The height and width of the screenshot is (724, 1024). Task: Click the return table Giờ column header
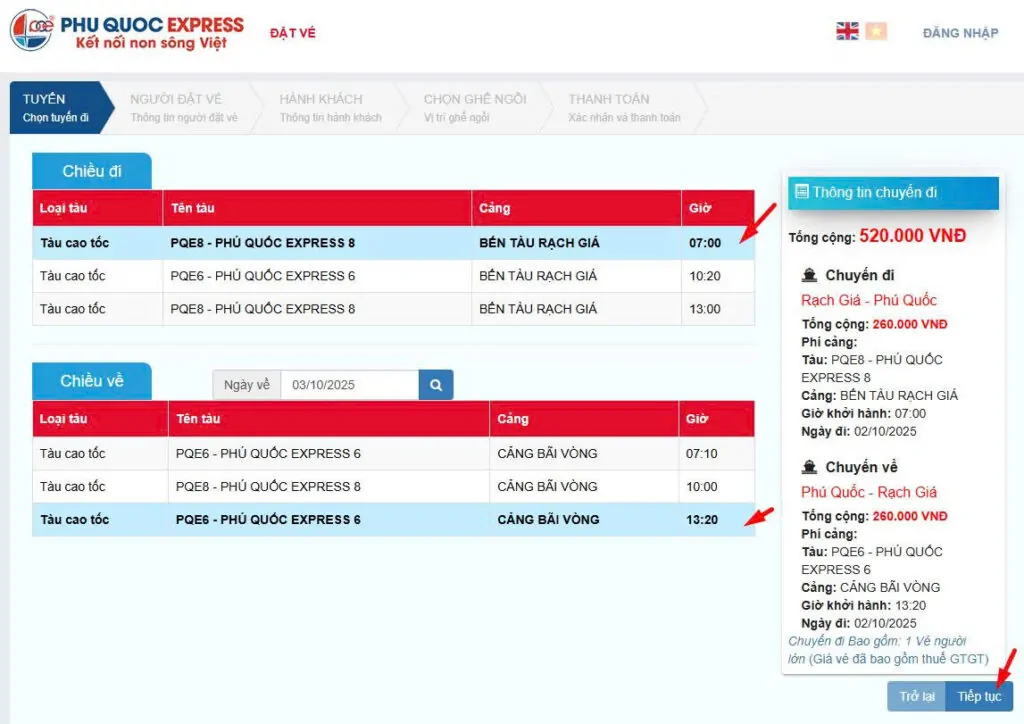(x=716, y=418)
